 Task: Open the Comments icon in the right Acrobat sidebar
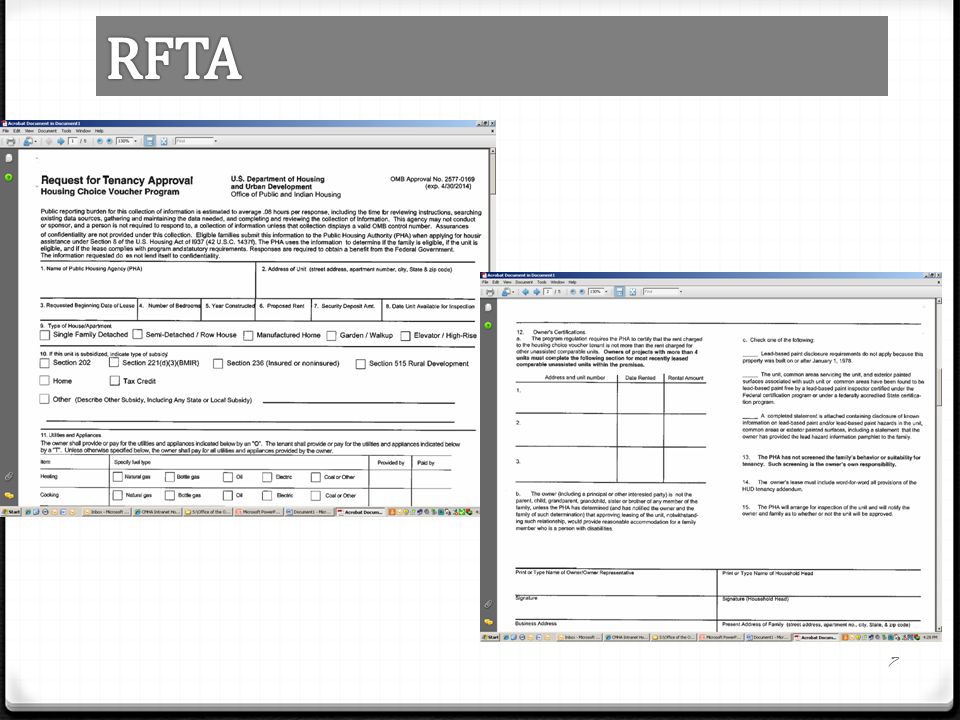click(488, 621)
